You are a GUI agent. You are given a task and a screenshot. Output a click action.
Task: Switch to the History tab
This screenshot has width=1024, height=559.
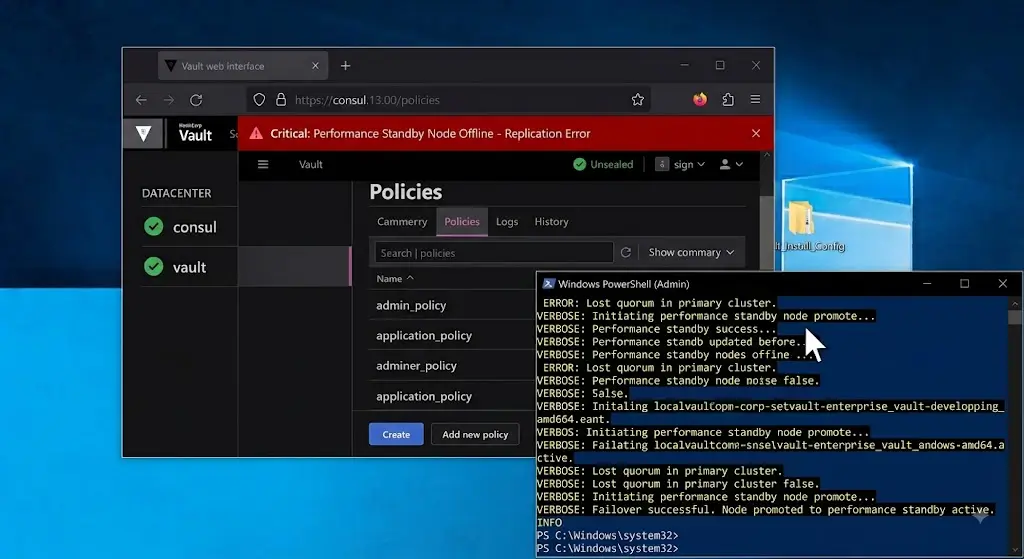(x=551, y=221)
